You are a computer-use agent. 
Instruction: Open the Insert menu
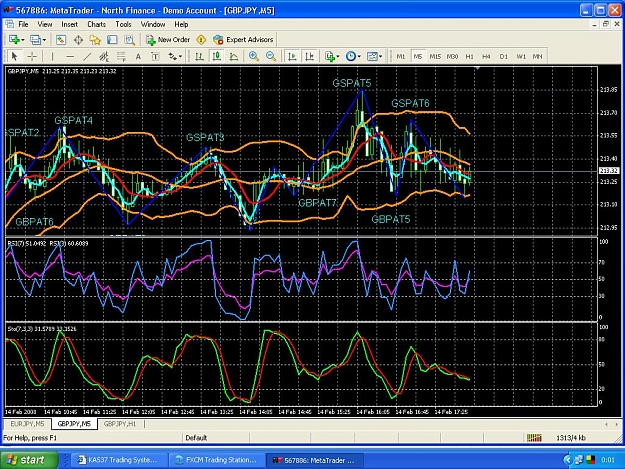(x=69, y=24)
